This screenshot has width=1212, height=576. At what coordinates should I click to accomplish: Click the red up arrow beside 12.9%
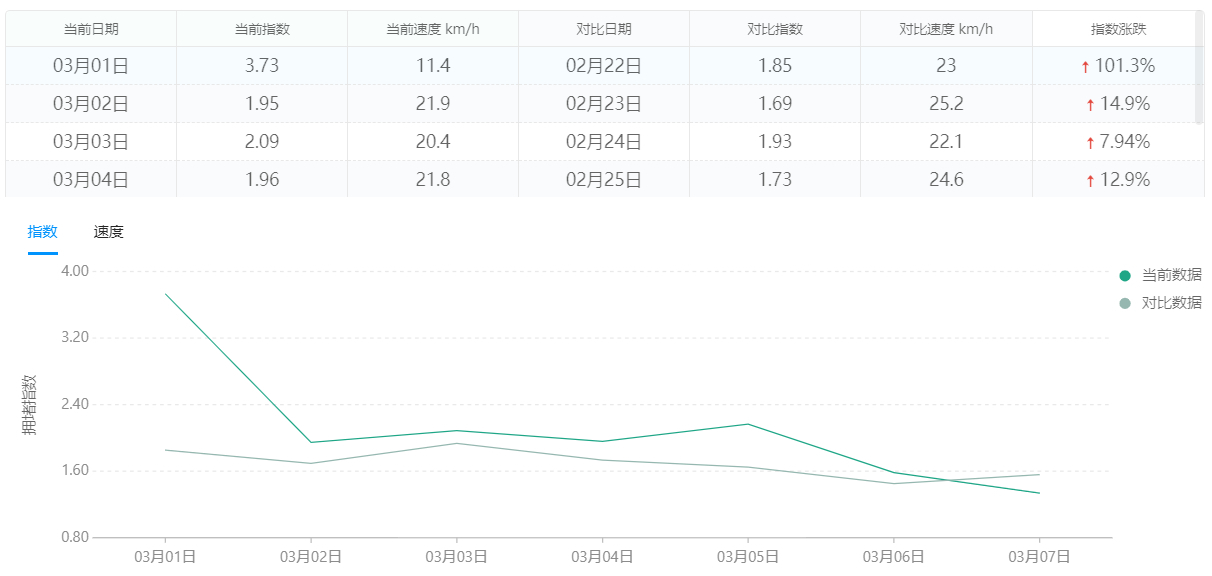(x=1090, y=181)
